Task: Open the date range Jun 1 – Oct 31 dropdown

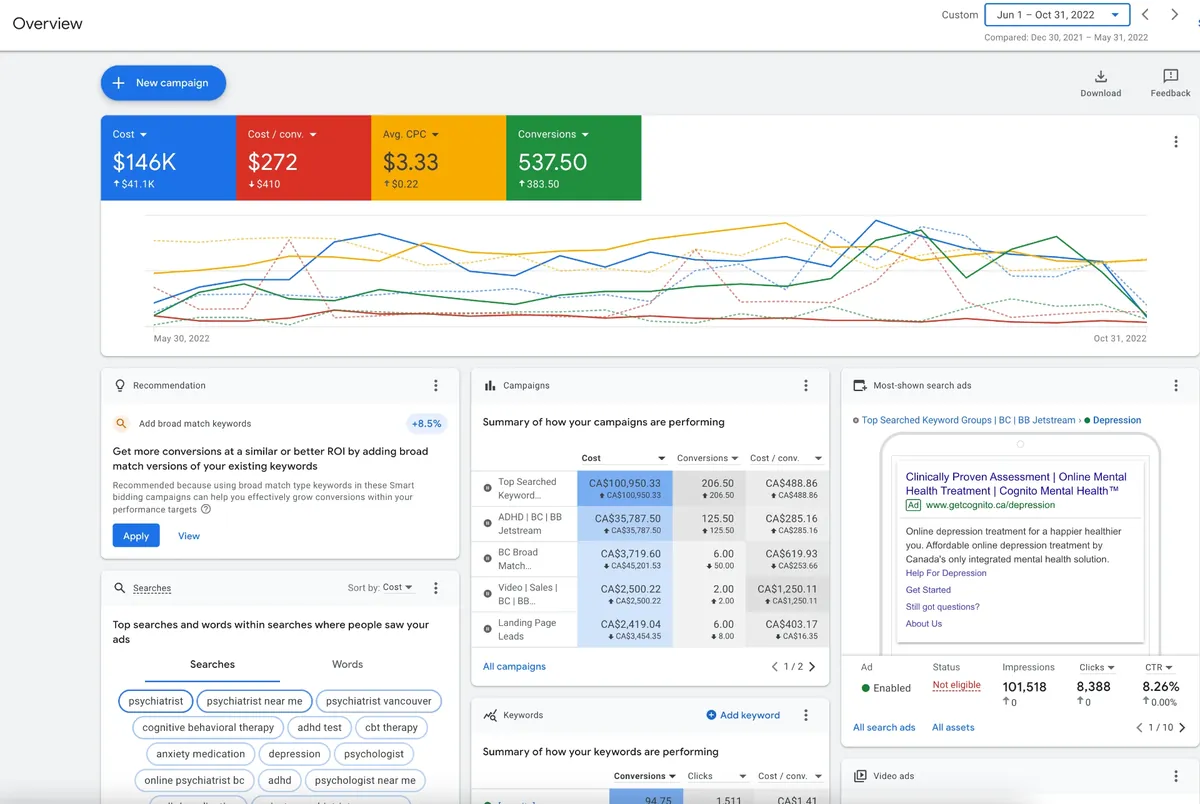Action: [x=1057, y=15]
